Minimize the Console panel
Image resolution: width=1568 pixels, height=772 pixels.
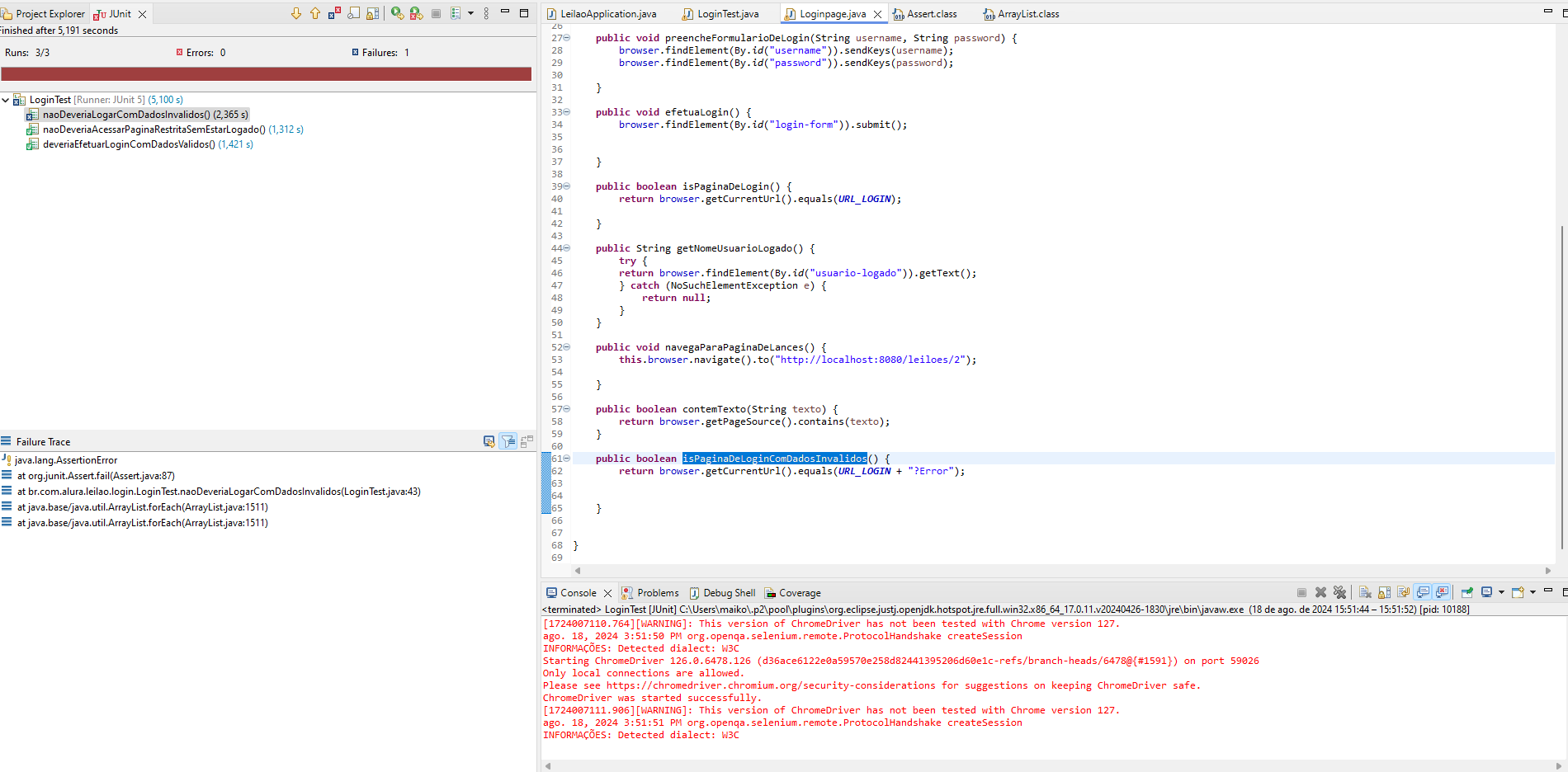point(1548,591)
